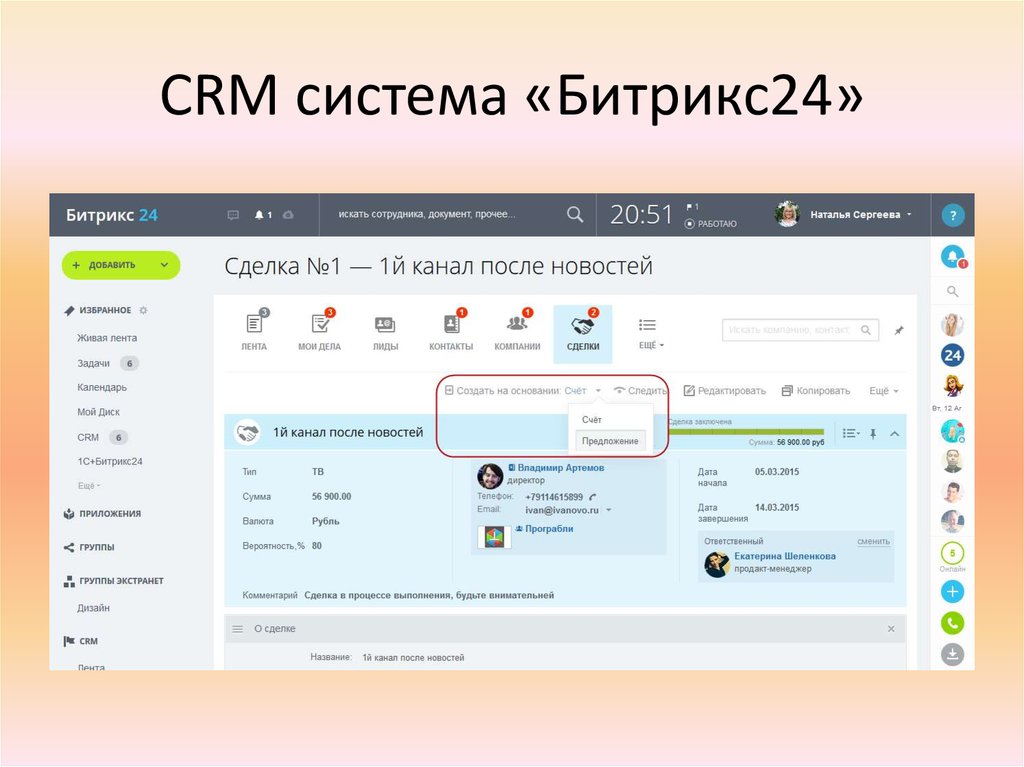Click Следить to follow the deal

[x=640, y=391]
